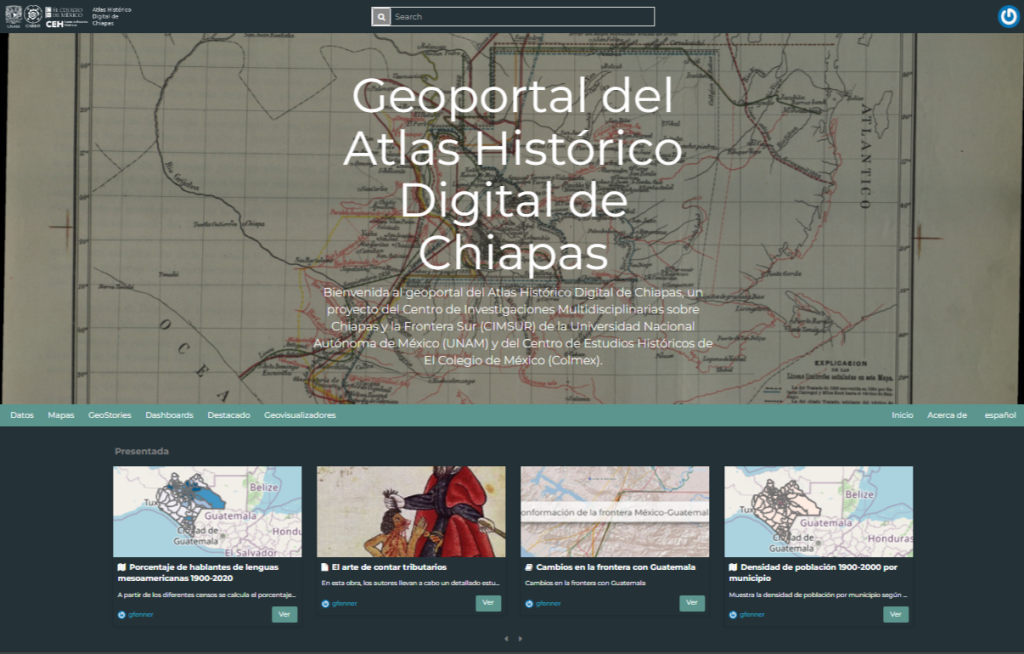
Task: Open the Mapas menu item
Action: pyautogui.click(x=61, y=416)
